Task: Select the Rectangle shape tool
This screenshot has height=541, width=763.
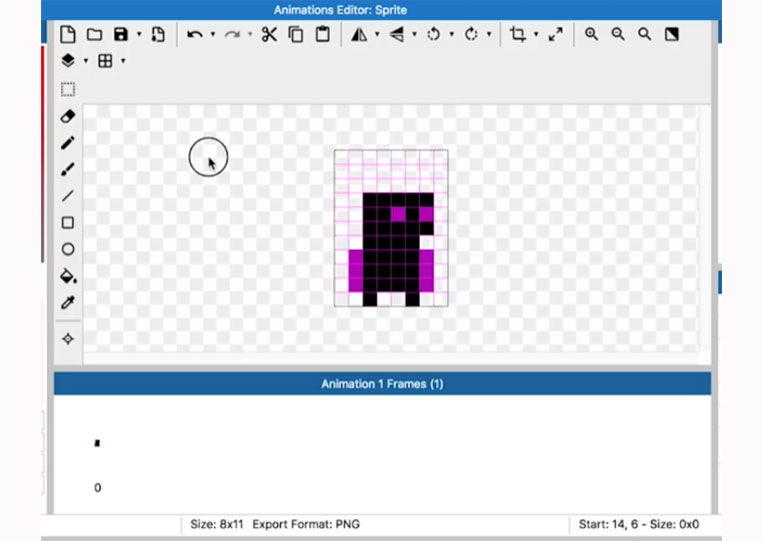Action: tap(68, 223)
